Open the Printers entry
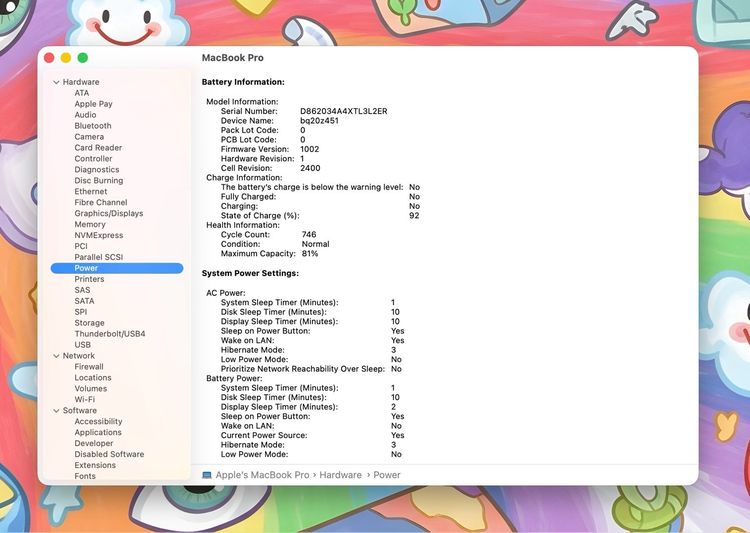The image size is (750, 533). [89, 279]
